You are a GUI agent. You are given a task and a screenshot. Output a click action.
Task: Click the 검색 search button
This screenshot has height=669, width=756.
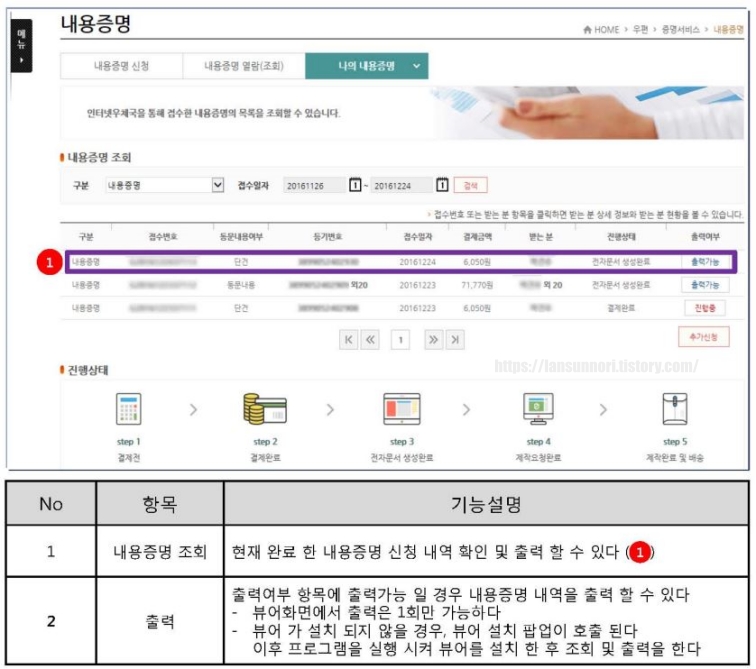coord(470,185)
